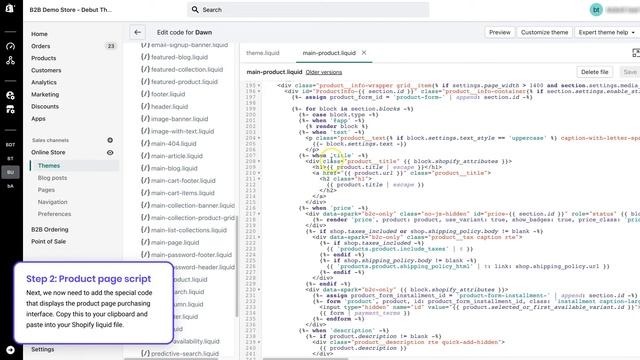Click the file icon beside predictive-search.liquid
Viewport: 640px width, 360px height.
(145, 353)
